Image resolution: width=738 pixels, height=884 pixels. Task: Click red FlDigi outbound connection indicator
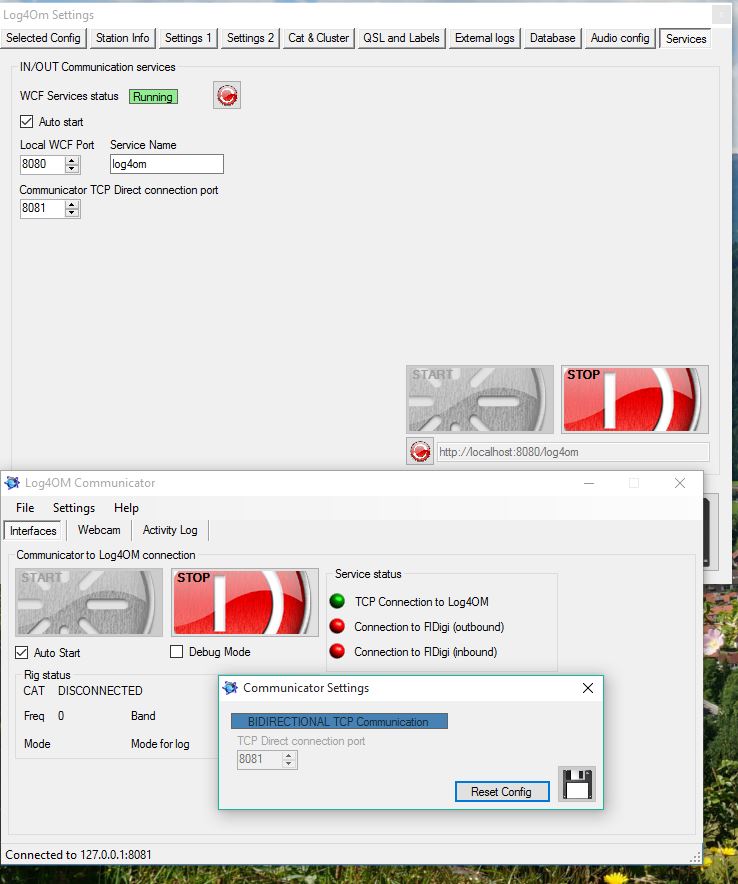click(x=337, y=626)
